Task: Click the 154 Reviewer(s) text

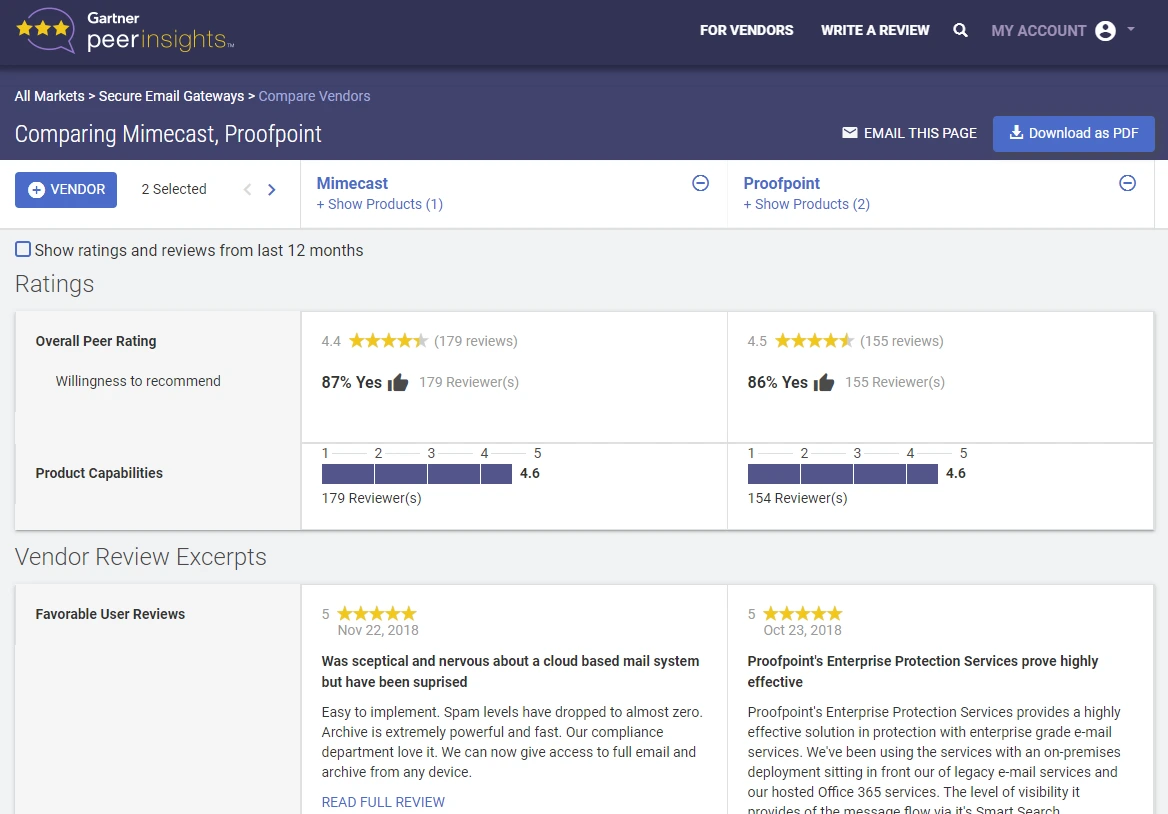Action: (x=798, y=498)
